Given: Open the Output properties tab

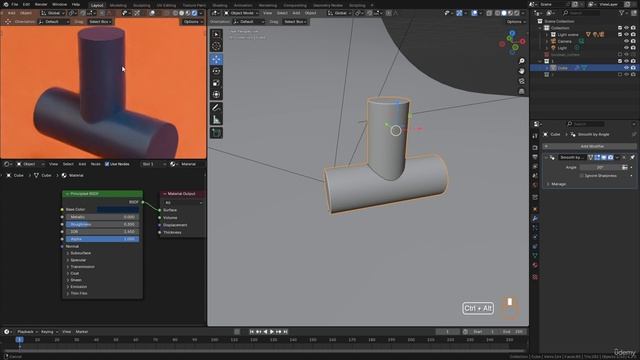Looking at the screenshot, I should click(535, 157).
